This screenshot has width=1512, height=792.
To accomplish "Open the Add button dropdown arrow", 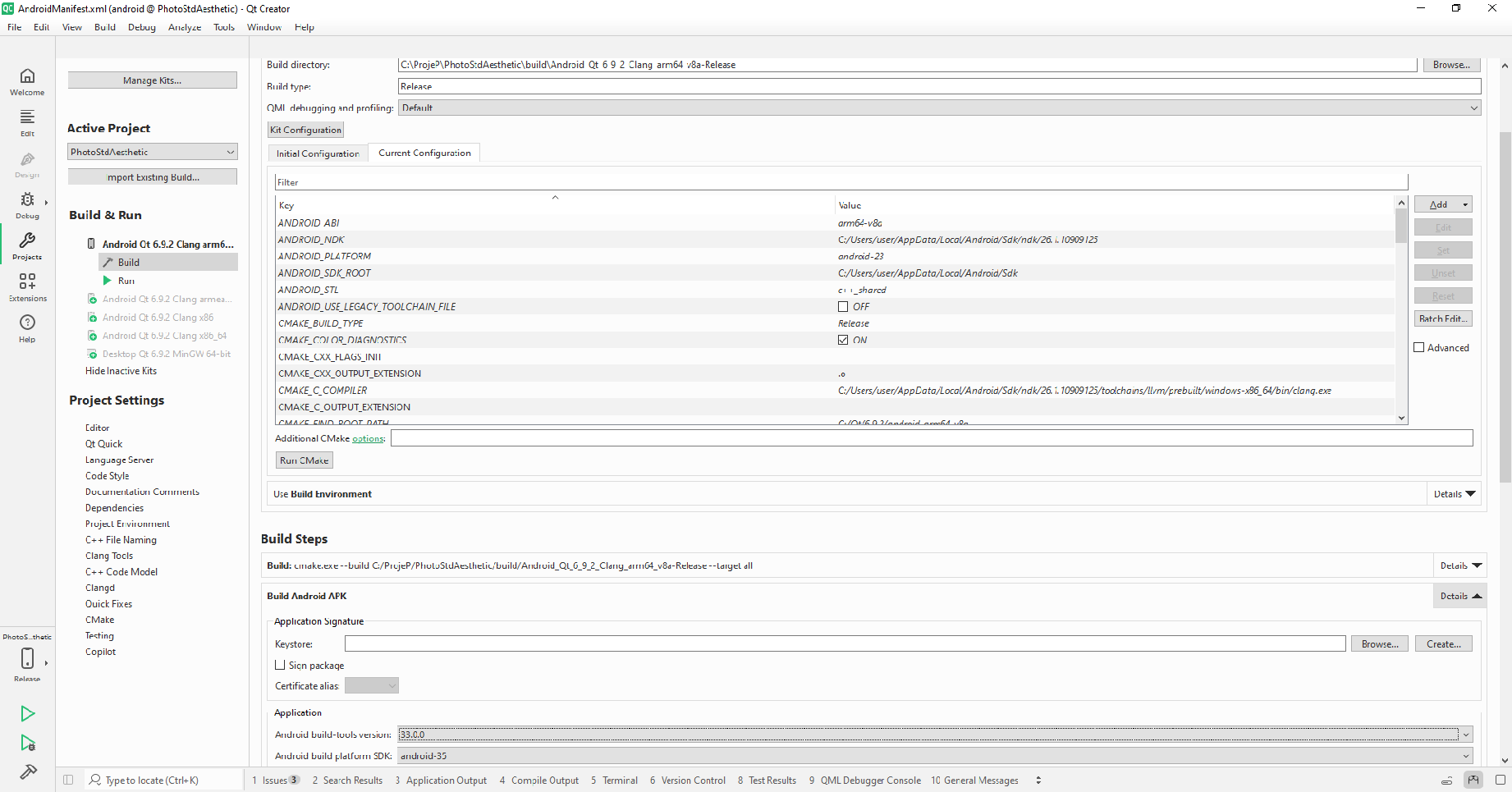I will (1465, 204).
